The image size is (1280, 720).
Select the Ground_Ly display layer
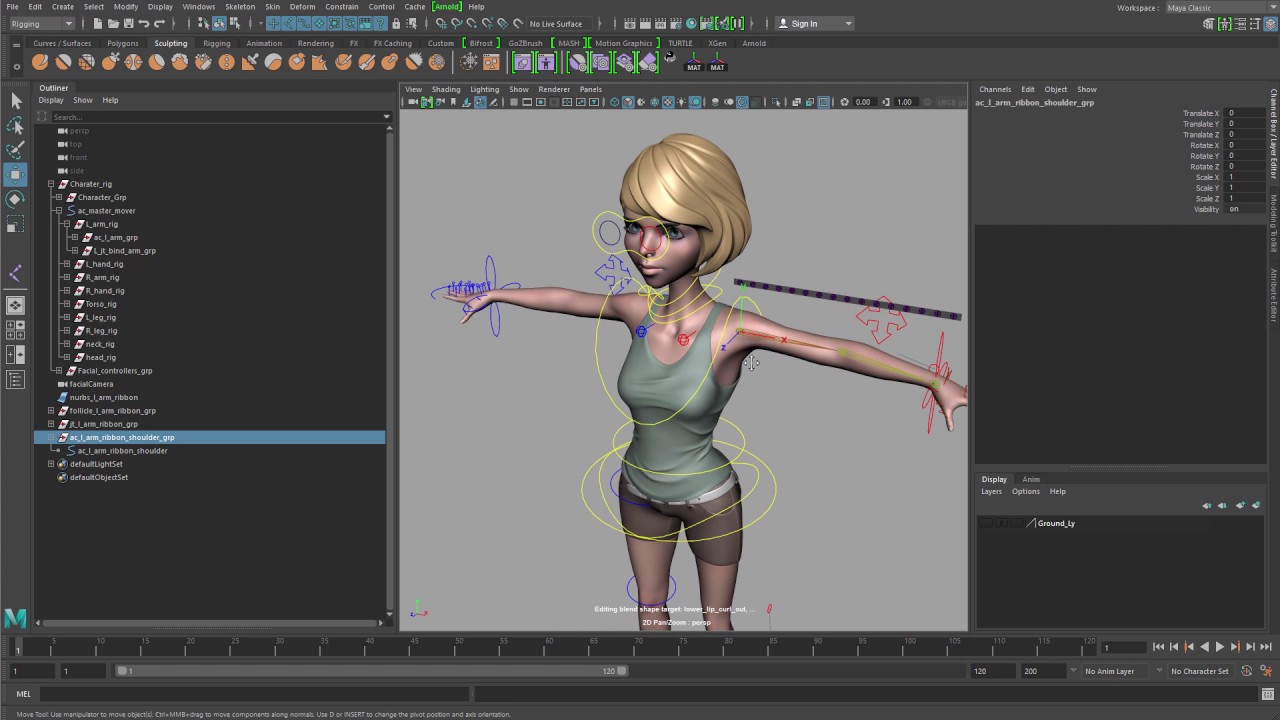tap(1056, 523)
